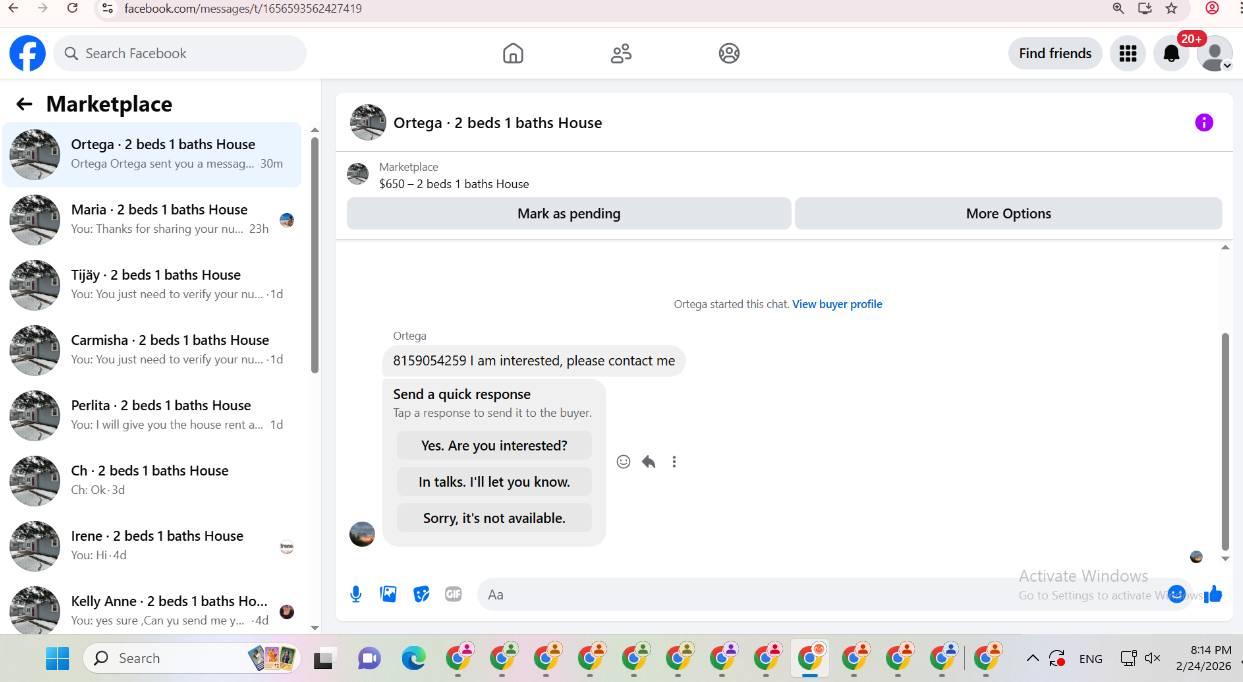Click the chat list scrollbar
The image size is (1243, 682).
pos(315,255)
